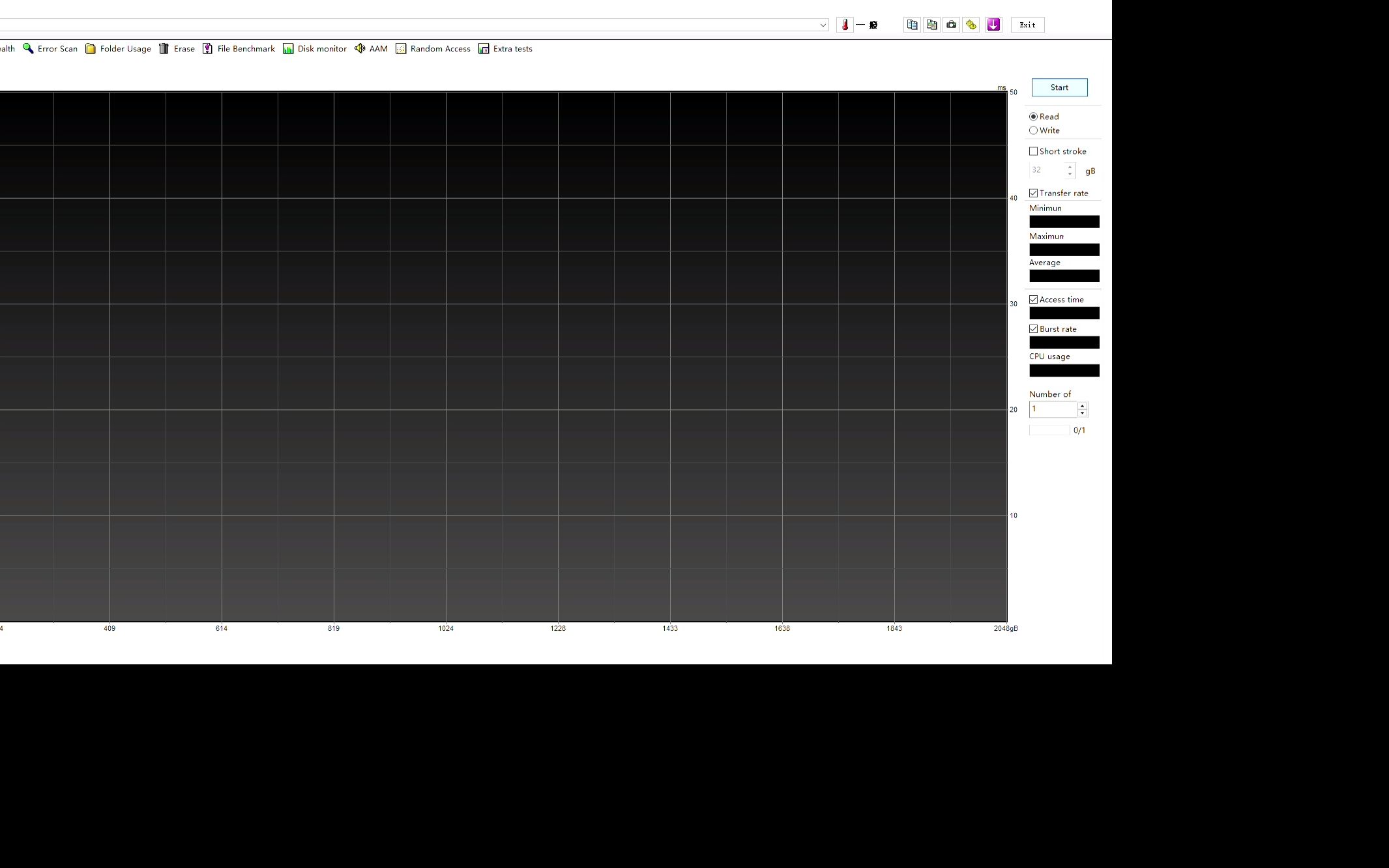Open the Extra tests tab

click(505, 49)
